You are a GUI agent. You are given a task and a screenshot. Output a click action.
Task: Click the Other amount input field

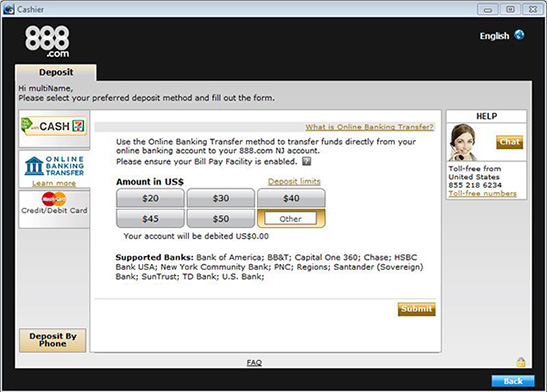(291, 219)
